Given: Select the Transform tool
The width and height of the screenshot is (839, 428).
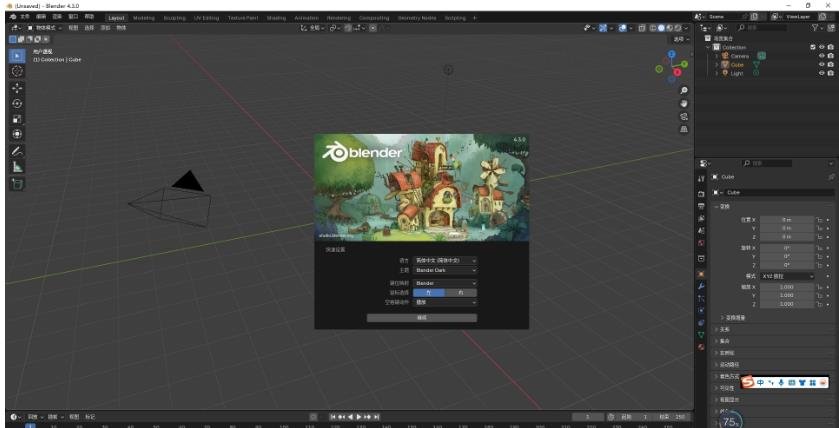Looking at the screenshot, I should click(x=17, y=134).
